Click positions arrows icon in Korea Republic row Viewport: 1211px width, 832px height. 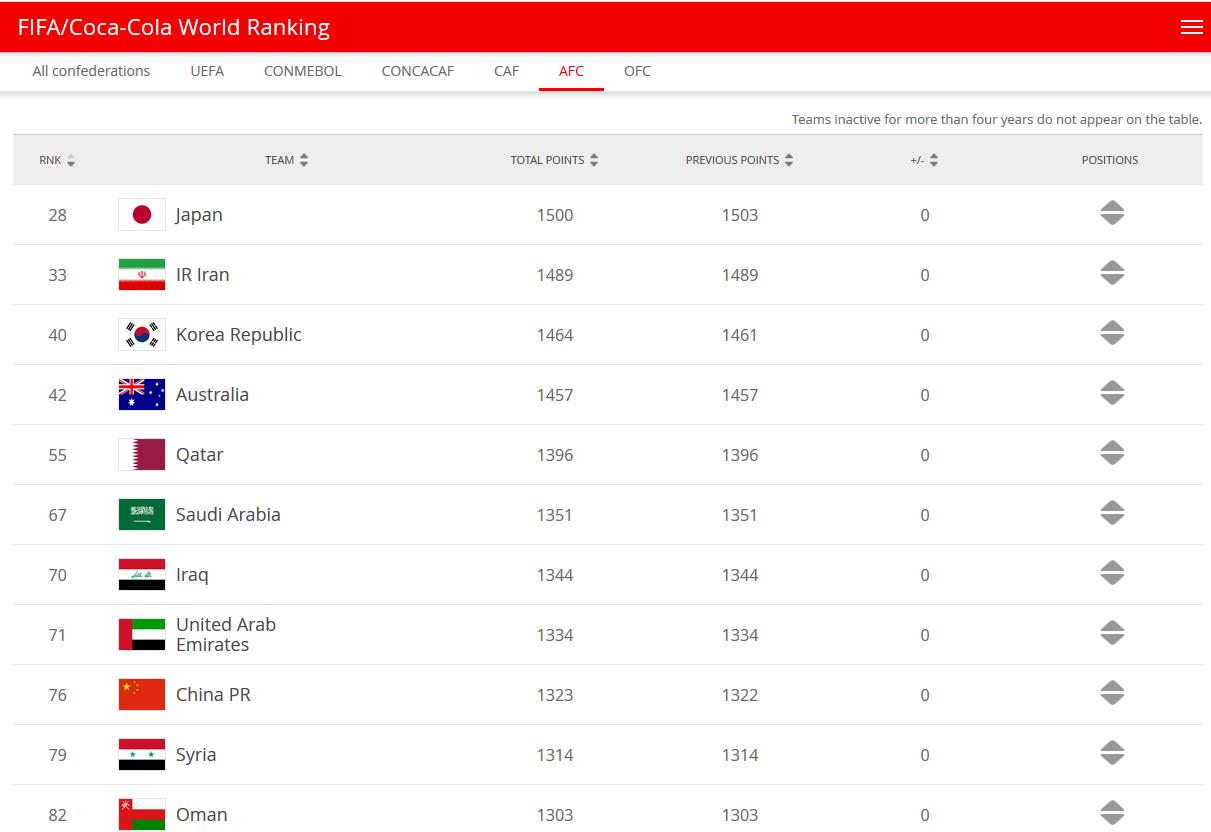(x=1112, y=334)
